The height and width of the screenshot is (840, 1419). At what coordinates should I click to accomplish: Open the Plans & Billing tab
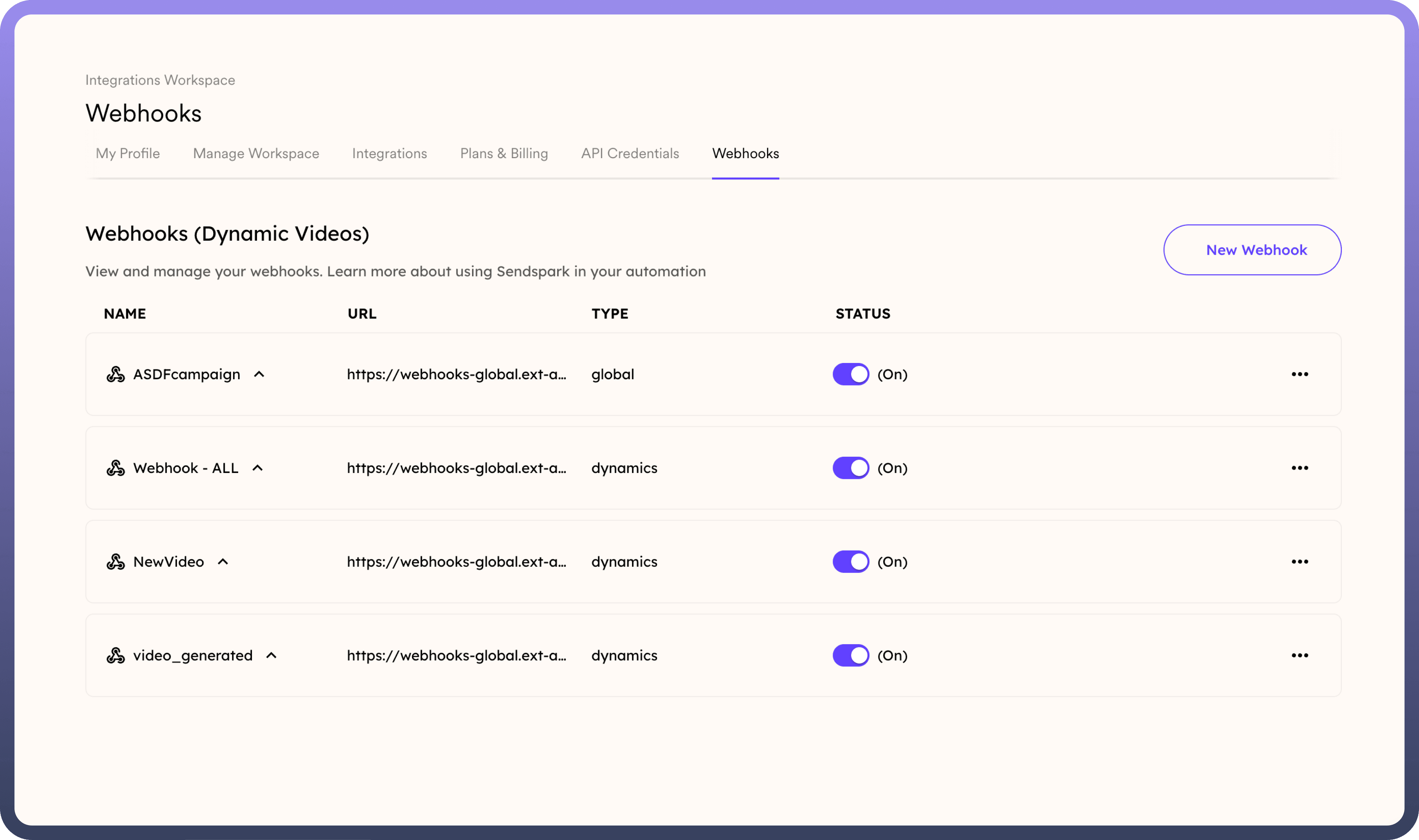click(x=504, y=153)
